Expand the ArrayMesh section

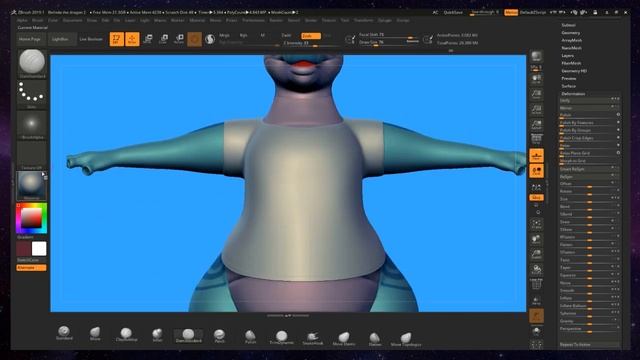click(x=572, y=40)
